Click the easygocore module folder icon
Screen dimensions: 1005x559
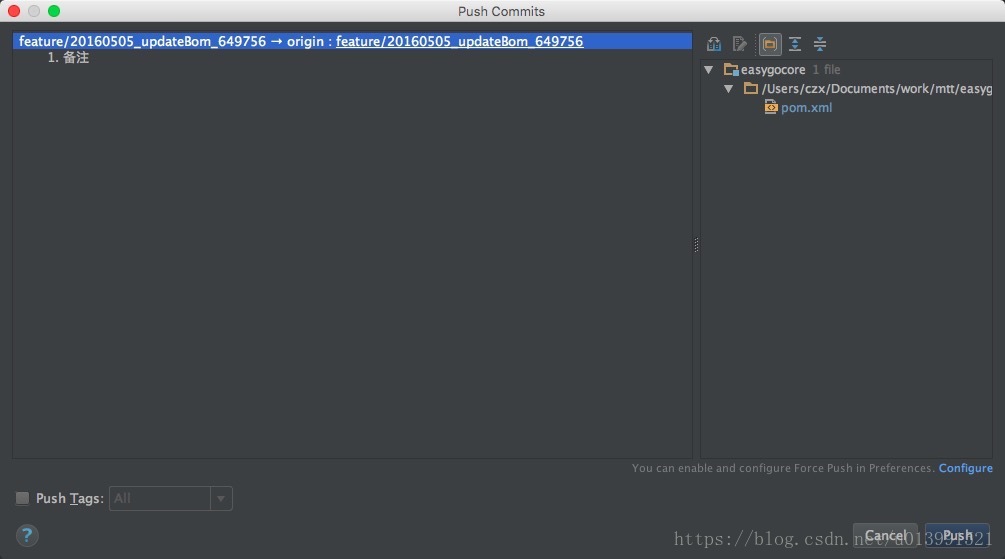[x=731, y=69]
